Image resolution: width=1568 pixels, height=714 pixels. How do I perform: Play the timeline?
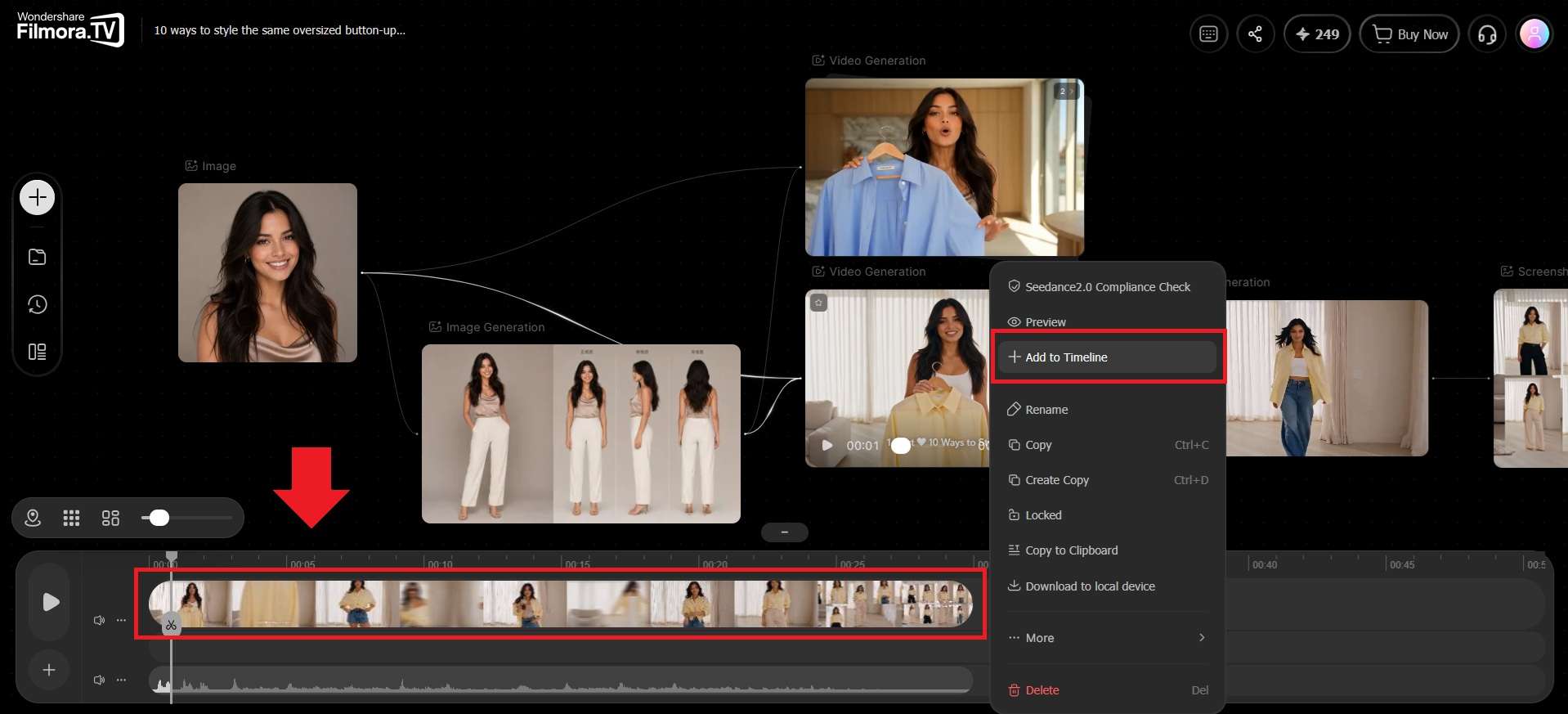(x=50, y=602)
